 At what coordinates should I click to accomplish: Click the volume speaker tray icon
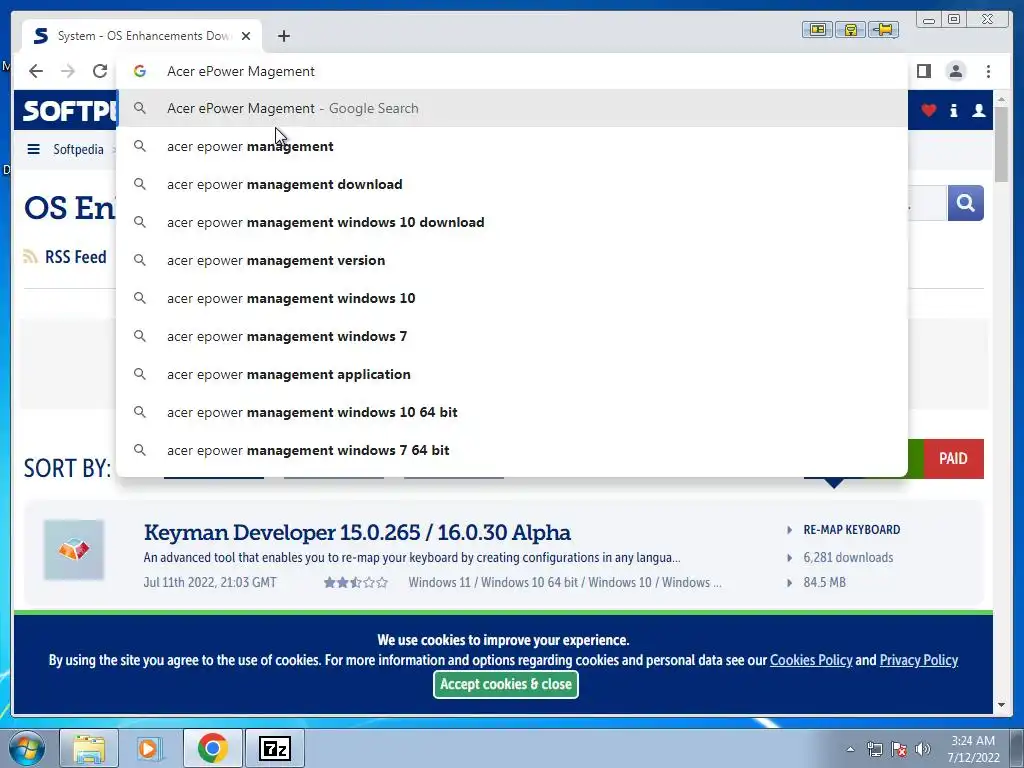pos(923,749)
